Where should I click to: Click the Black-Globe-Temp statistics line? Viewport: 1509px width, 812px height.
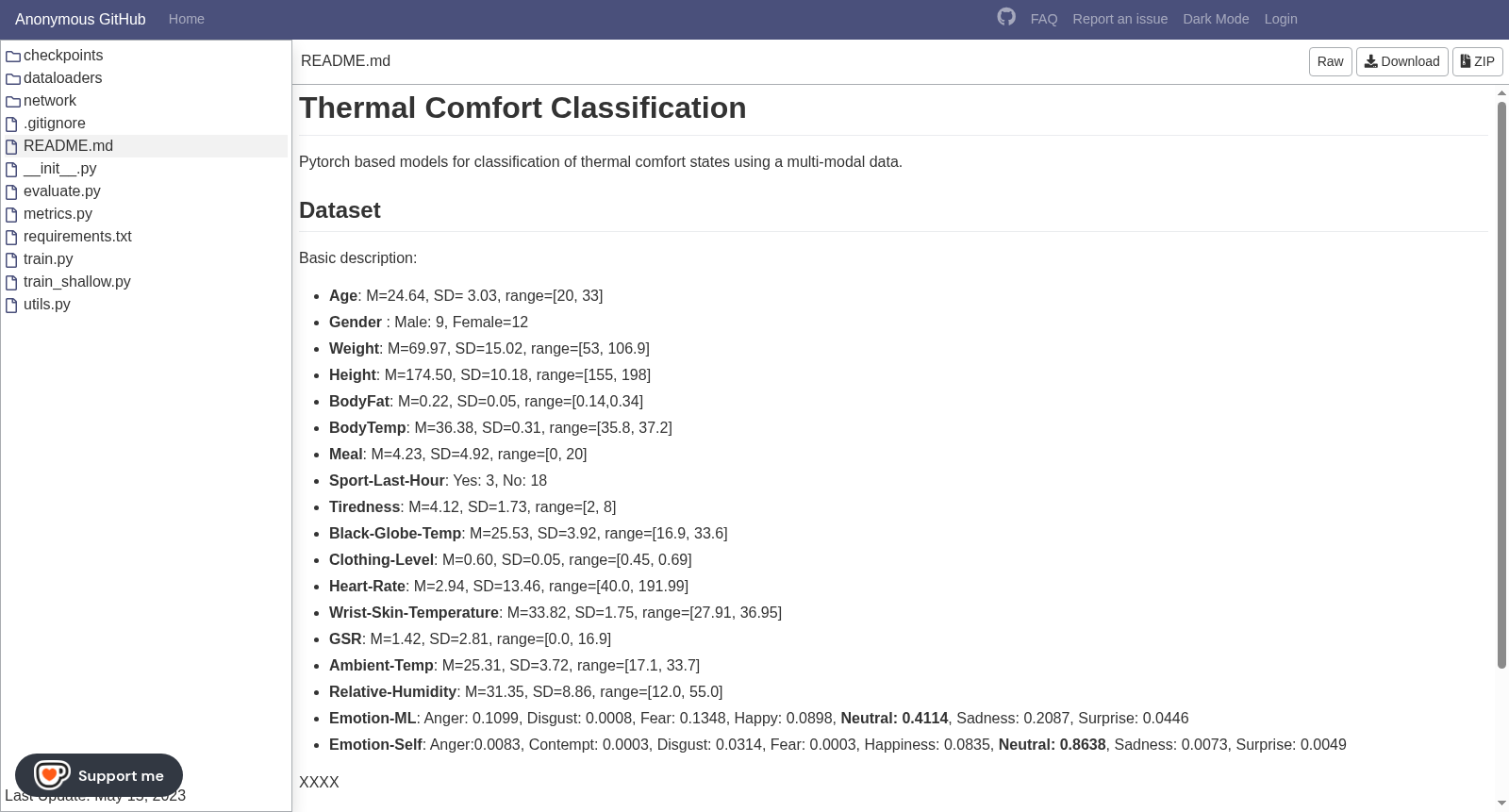[528, 533]
